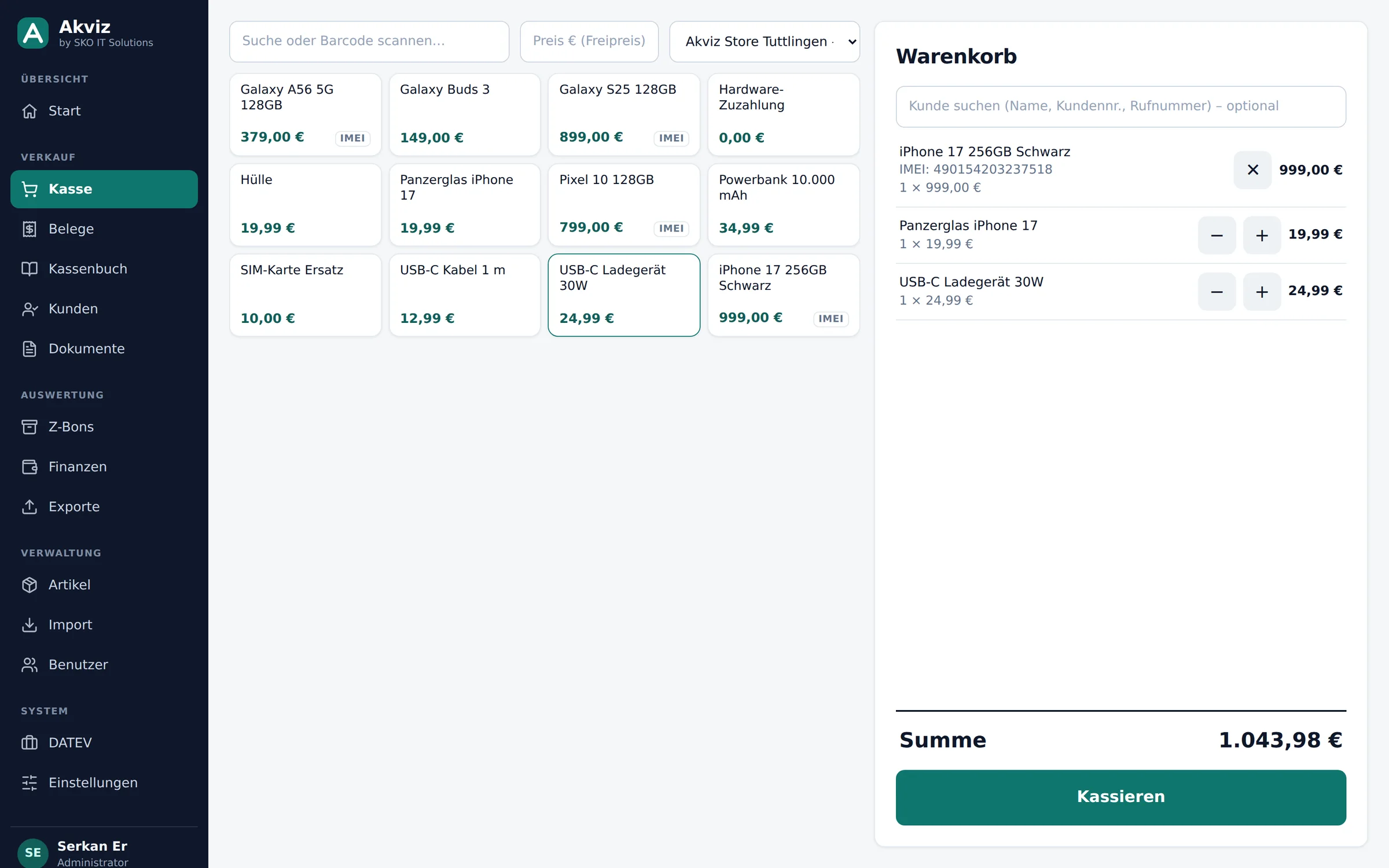The image size is (1389, 868).
Task: Add Galaxy A56 5G 128GB to cart
Action: pos(306,114)
